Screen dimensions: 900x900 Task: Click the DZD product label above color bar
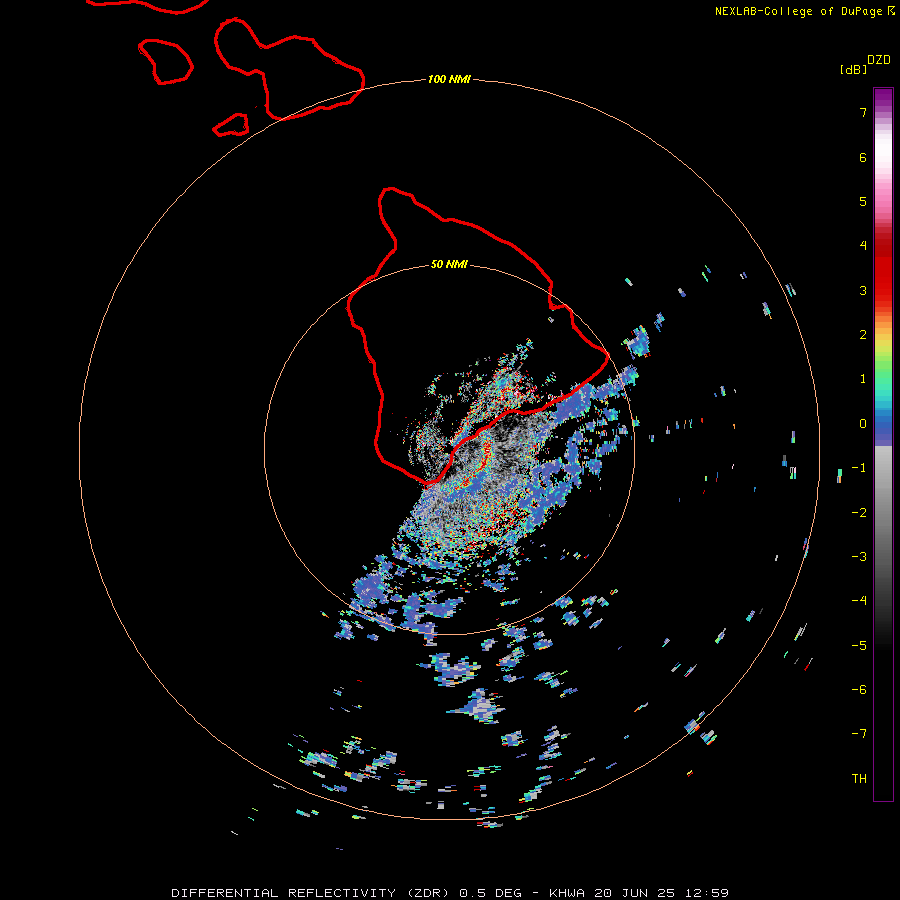pyautogui.click(x=879, y=60)
